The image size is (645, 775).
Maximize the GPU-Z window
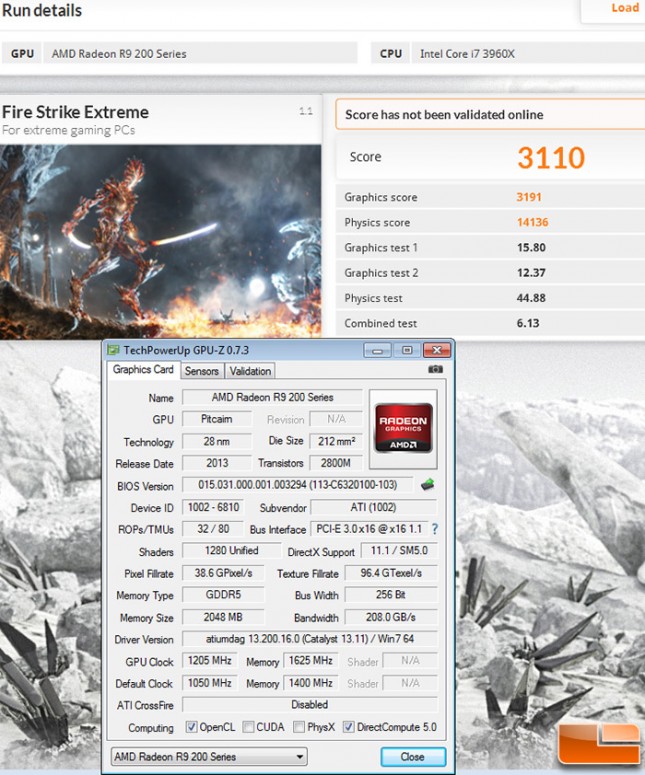click(407, 350)
